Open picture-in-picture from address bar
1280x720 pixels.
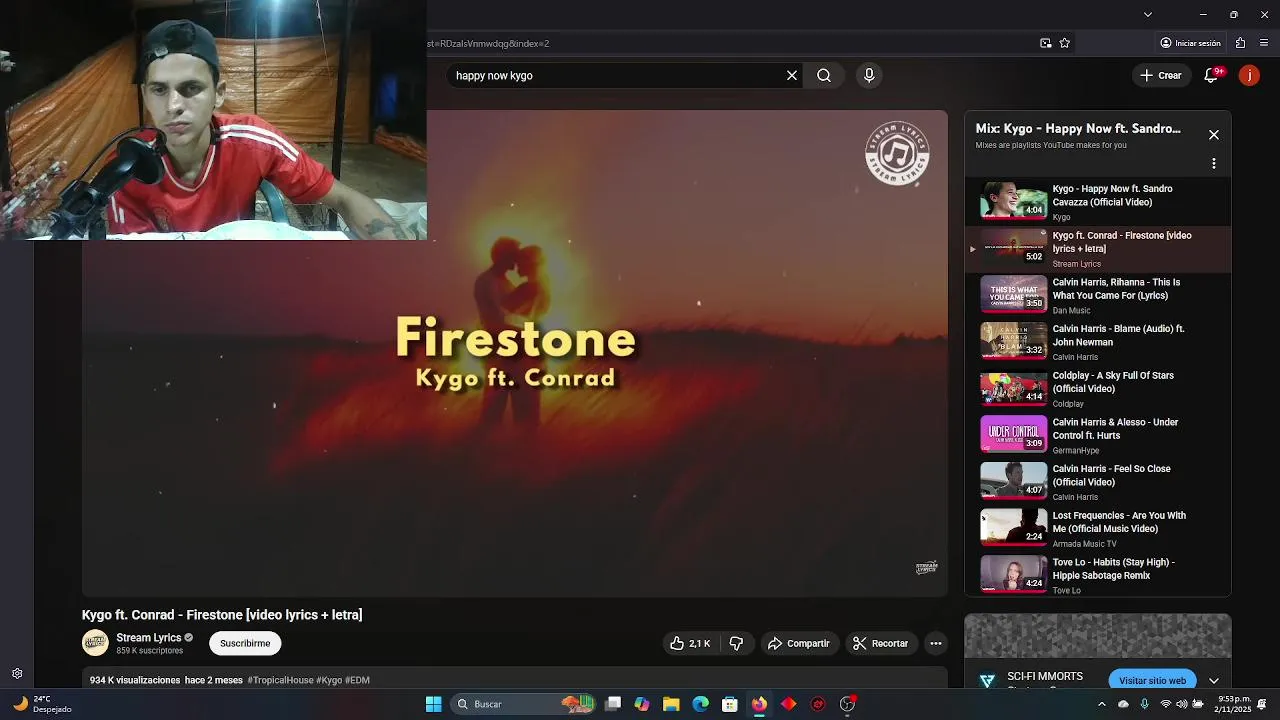(1045, 43)
